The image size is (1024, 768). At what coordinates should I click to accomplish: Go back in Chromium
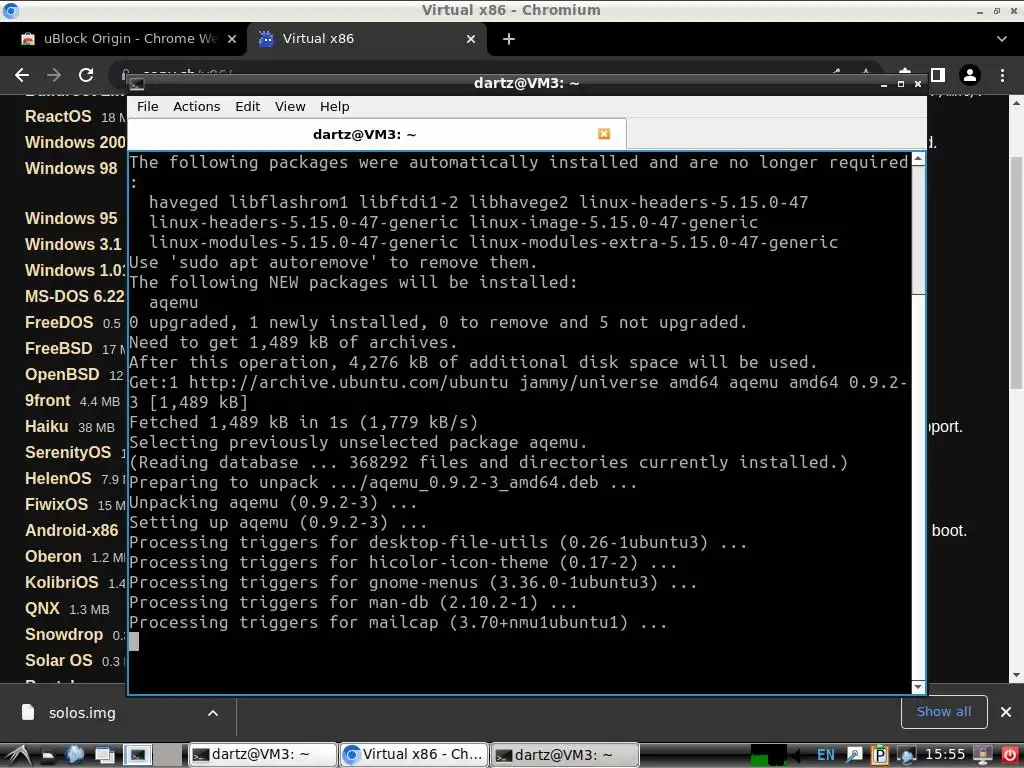pos(22,75)
